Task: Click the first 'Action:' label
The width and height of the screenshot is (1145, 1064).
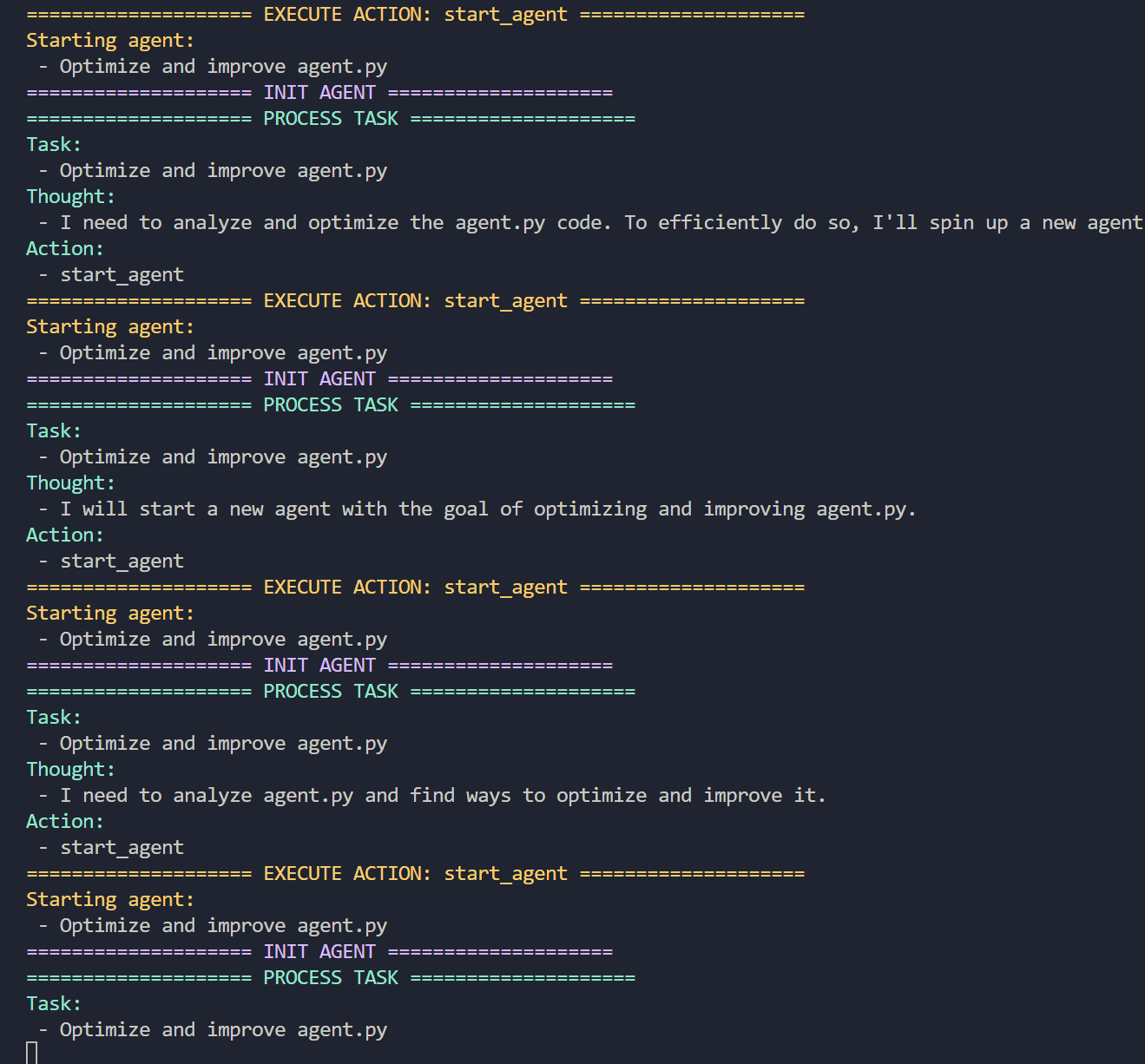Action: tap(65, 249)
